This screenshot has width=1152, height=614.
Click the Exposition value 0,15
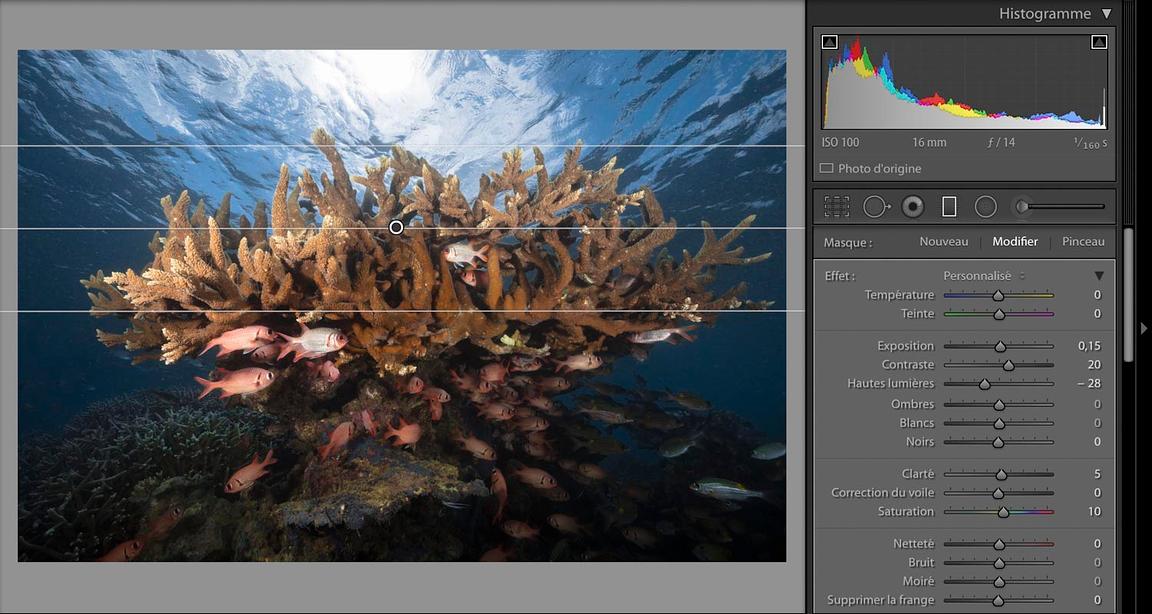click(x=1090, y=346)
